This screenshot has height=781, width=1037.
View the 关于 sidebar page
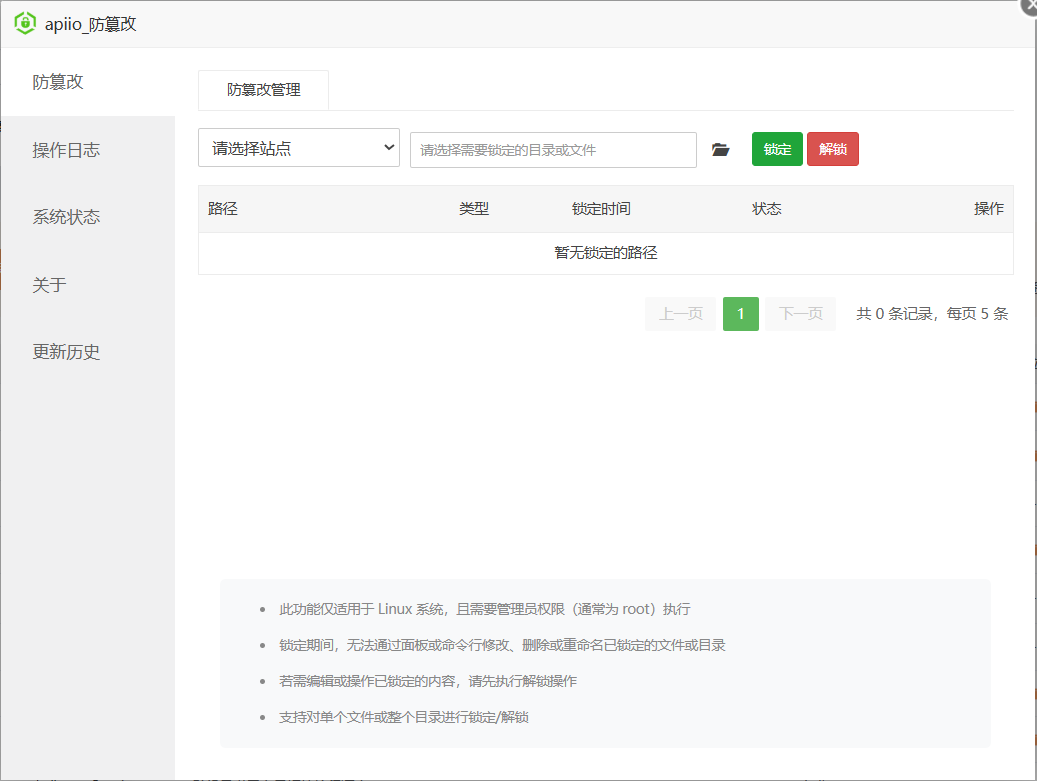[47, 284]
